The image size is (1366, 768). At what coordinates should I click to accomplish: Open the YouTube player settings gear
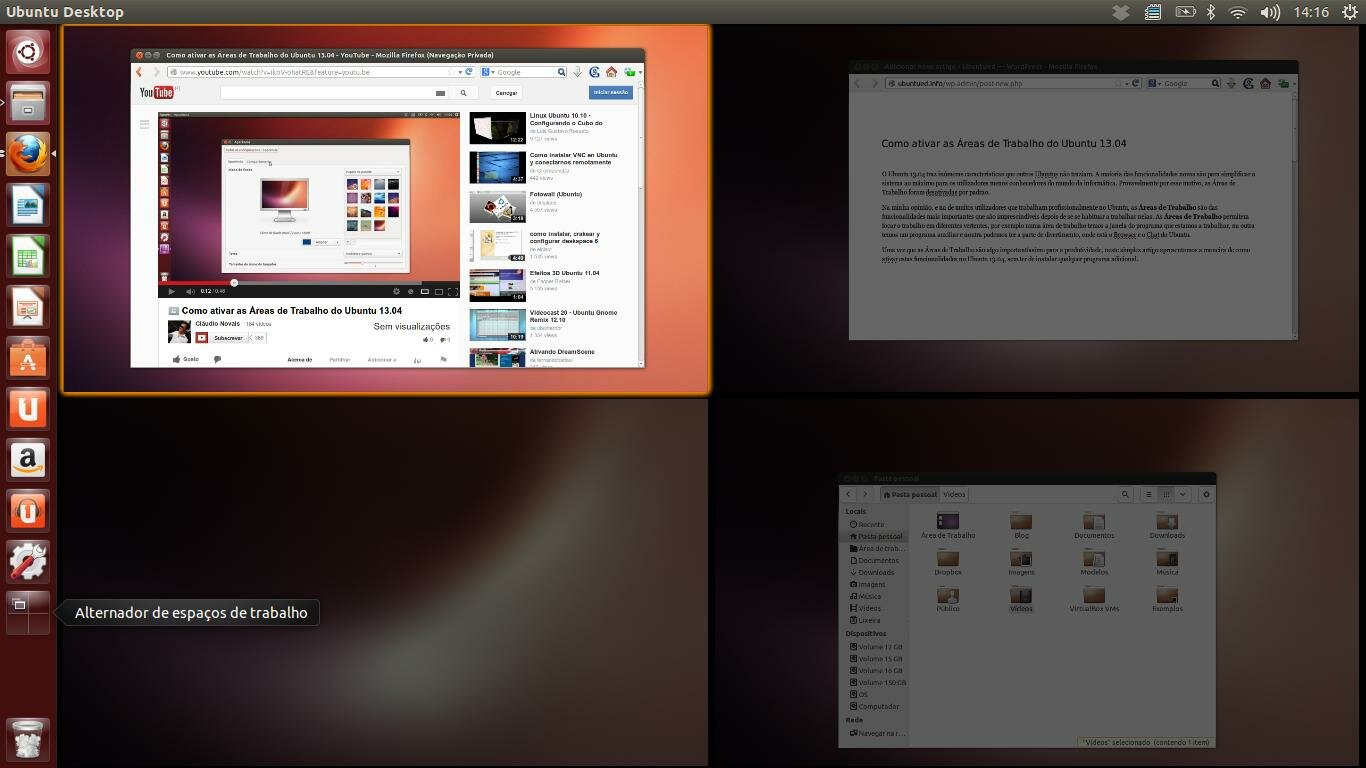(x=396, y=292)
